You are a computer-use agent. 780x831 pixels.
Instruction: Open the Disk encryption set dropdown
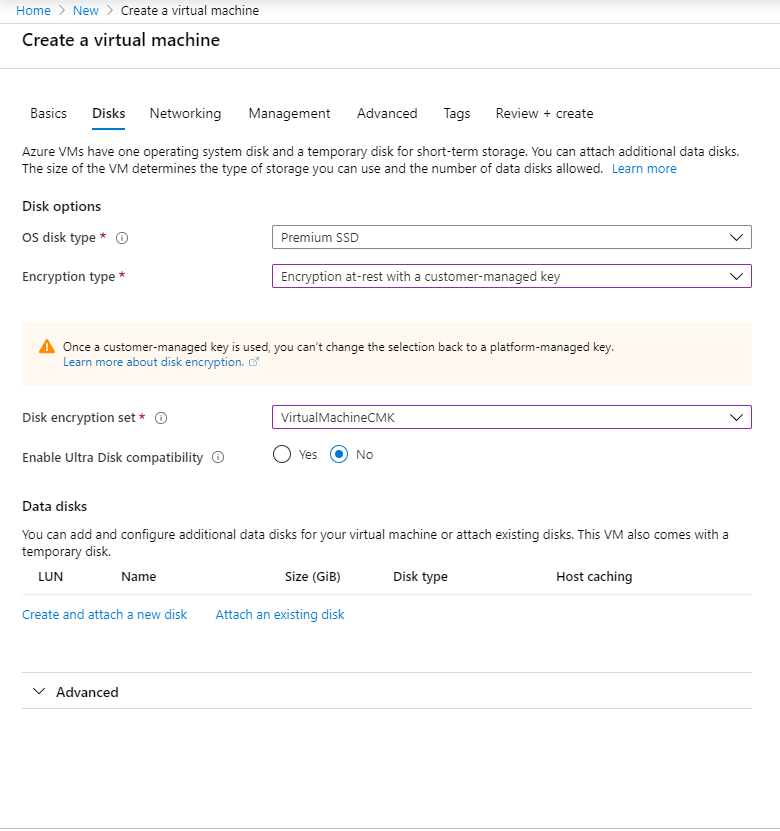point(511,417)
